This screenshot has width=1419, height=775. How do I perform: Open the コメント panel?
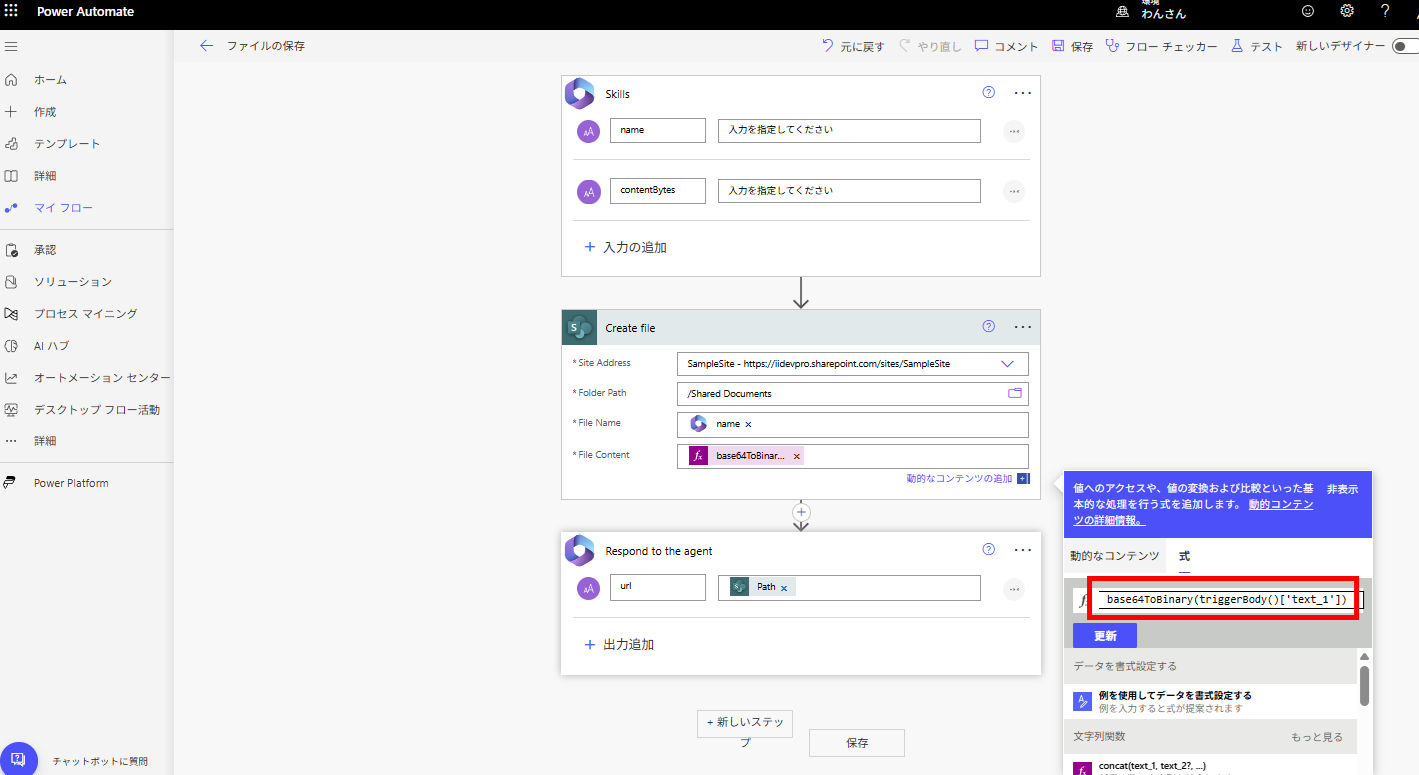pyautogui.click(x=1005, y=45)
